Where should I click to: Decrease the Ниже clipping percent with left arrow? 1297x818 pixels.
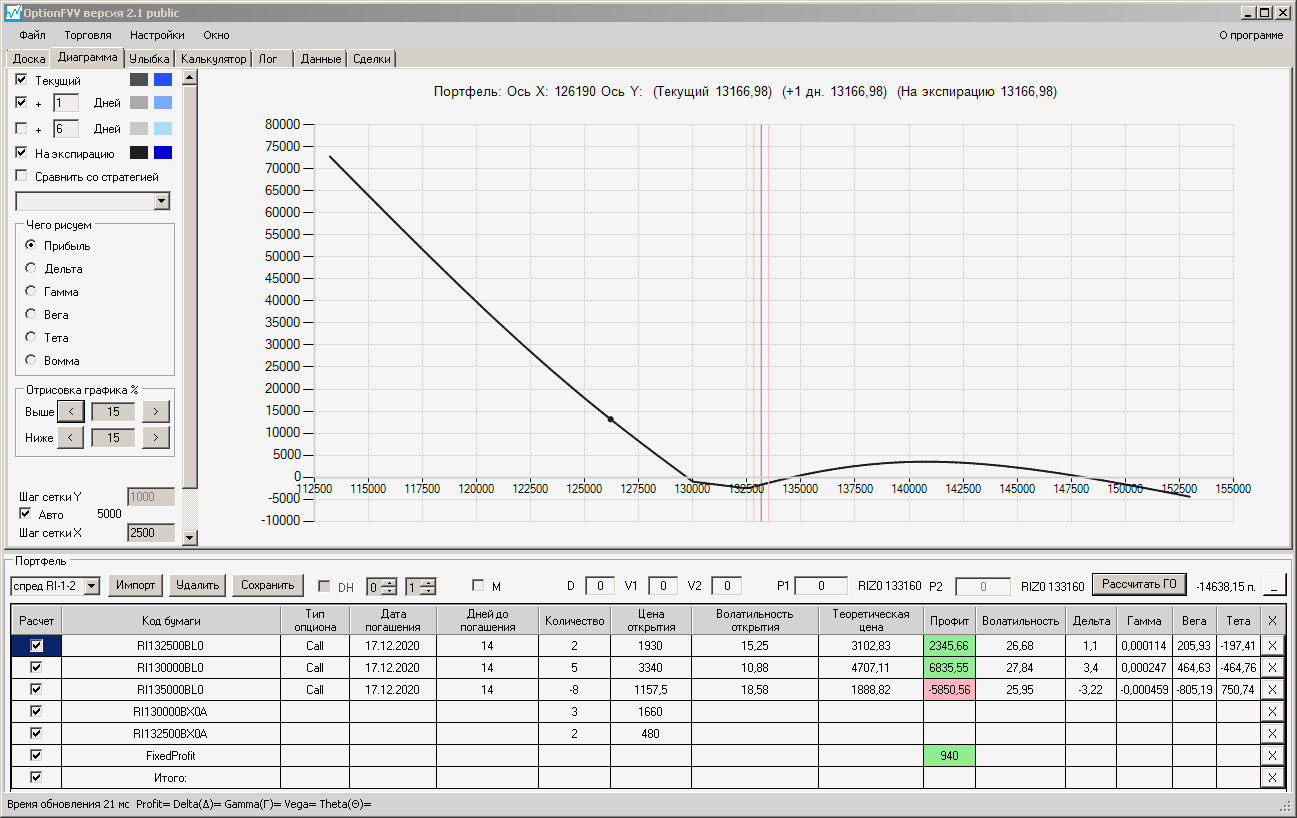click(x=70, y=437)
